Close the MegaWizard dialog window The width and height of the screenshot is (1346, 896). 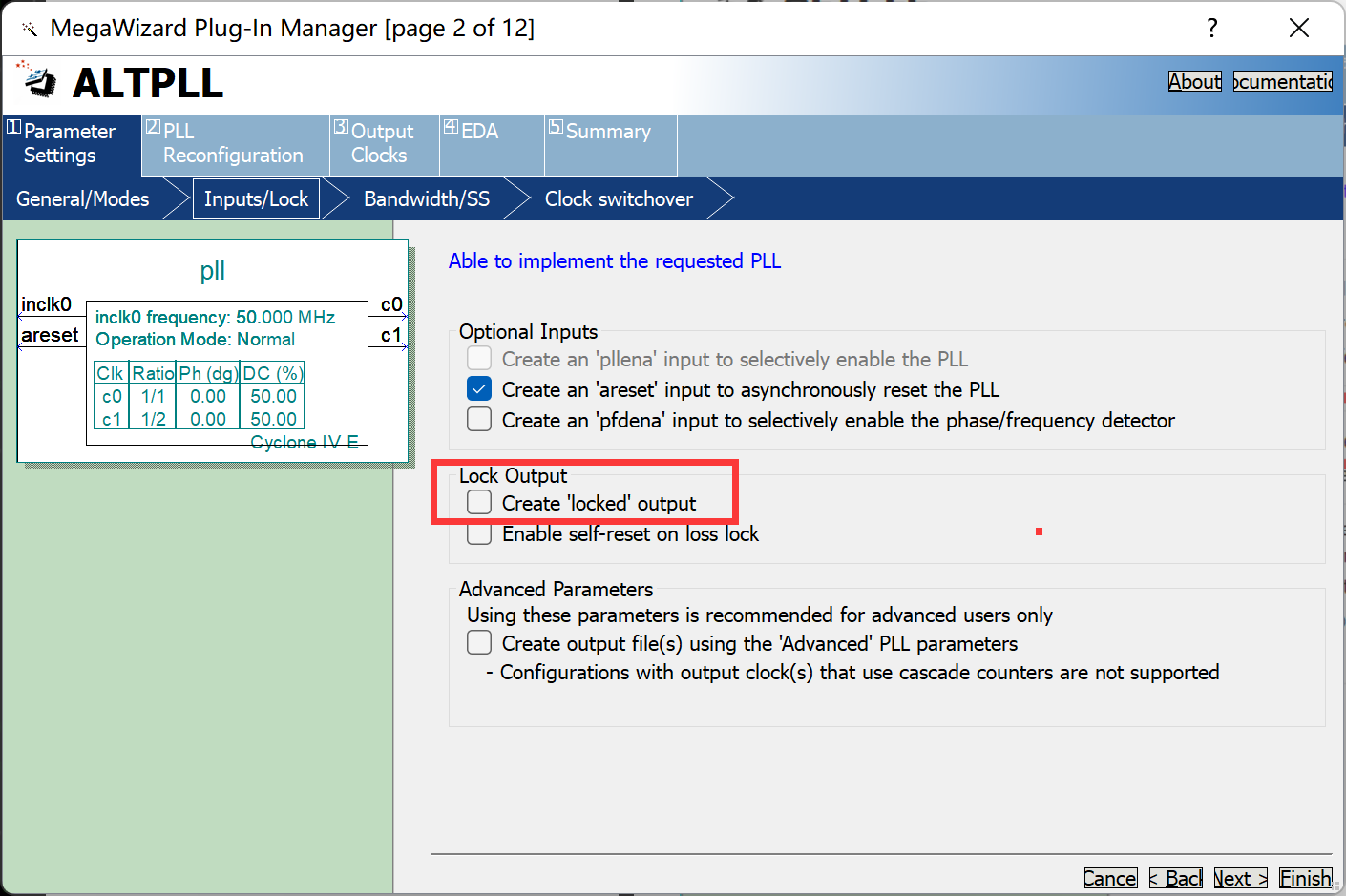[x=1299, y=28]
